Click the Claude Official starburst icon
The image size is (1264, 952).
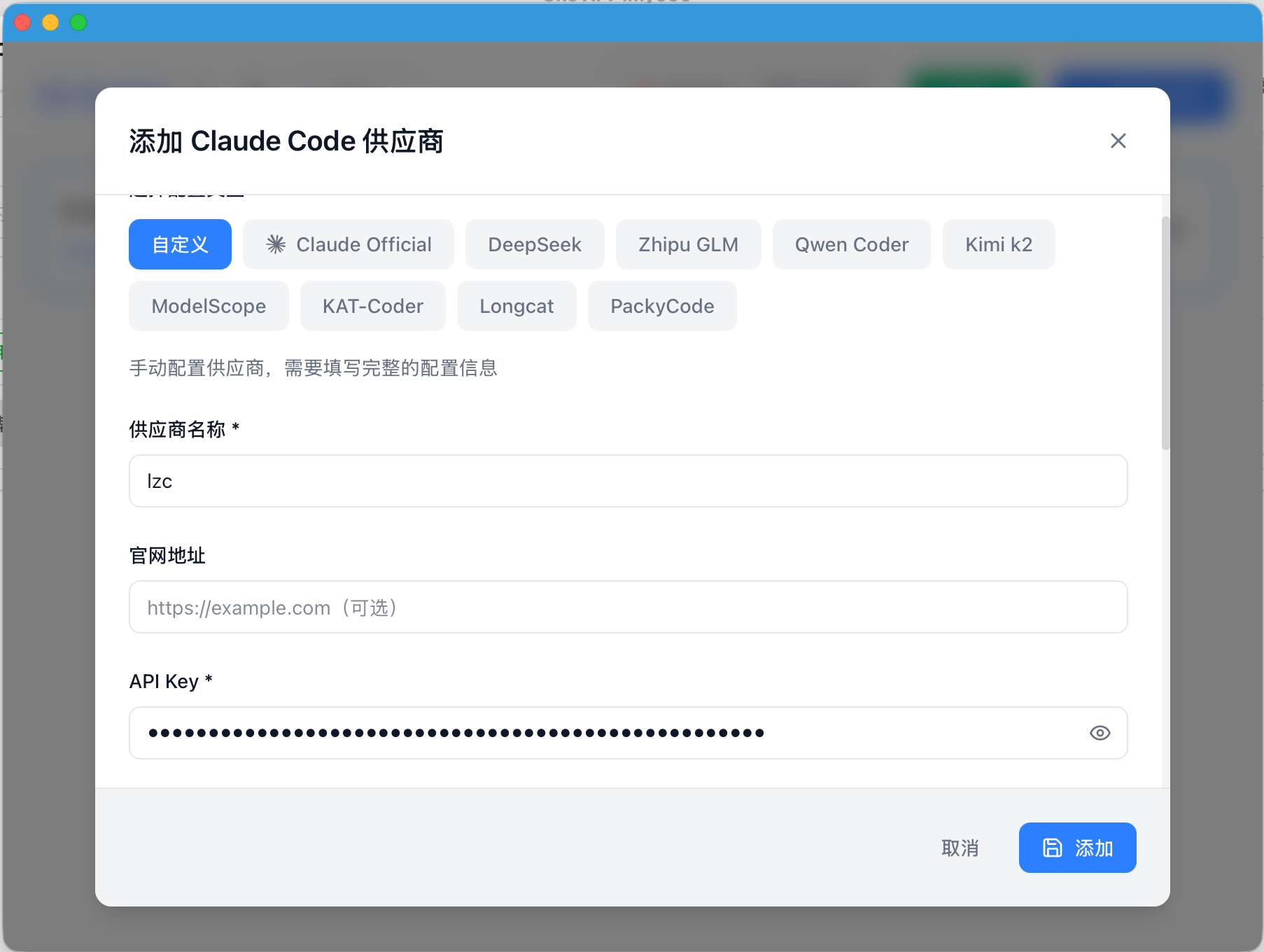tap(276, 244)
